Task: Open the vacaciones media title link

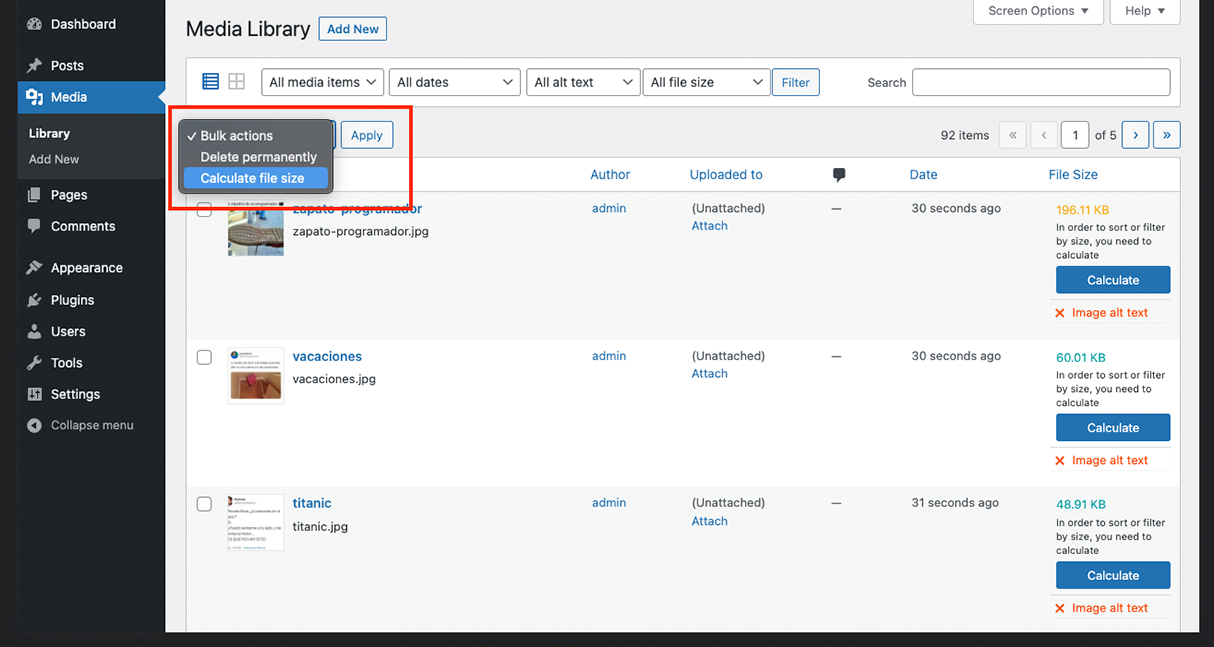Action: pyautogui.click(x=327, y=356)
